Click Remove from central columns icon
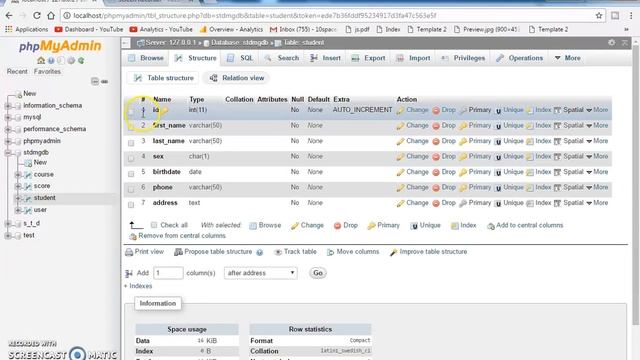Image resolution: width=640 pixels, height=360 pixels. tap(133, 236)
